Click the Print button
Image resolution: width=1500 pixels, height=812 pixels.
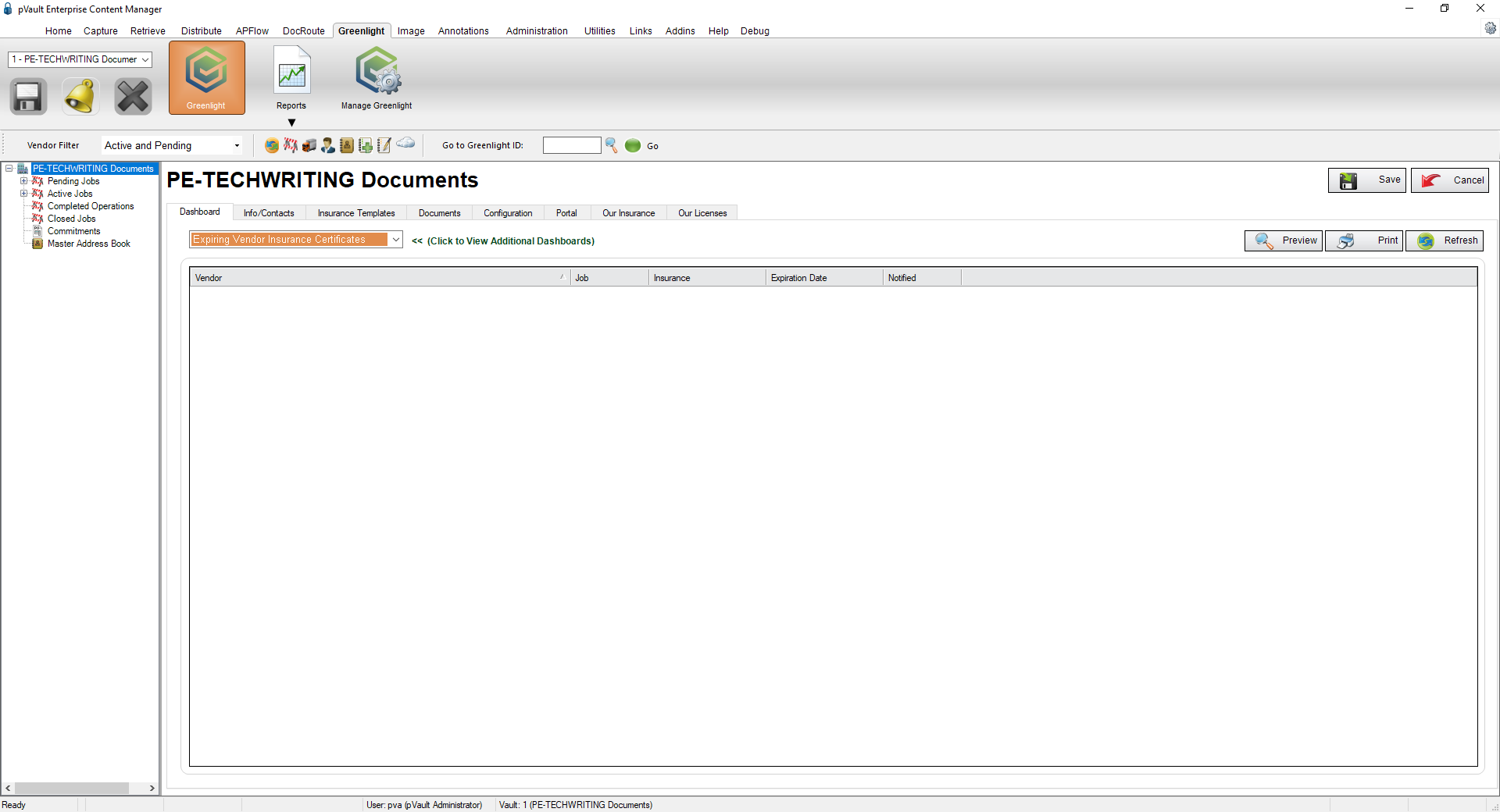point(1364,240)
